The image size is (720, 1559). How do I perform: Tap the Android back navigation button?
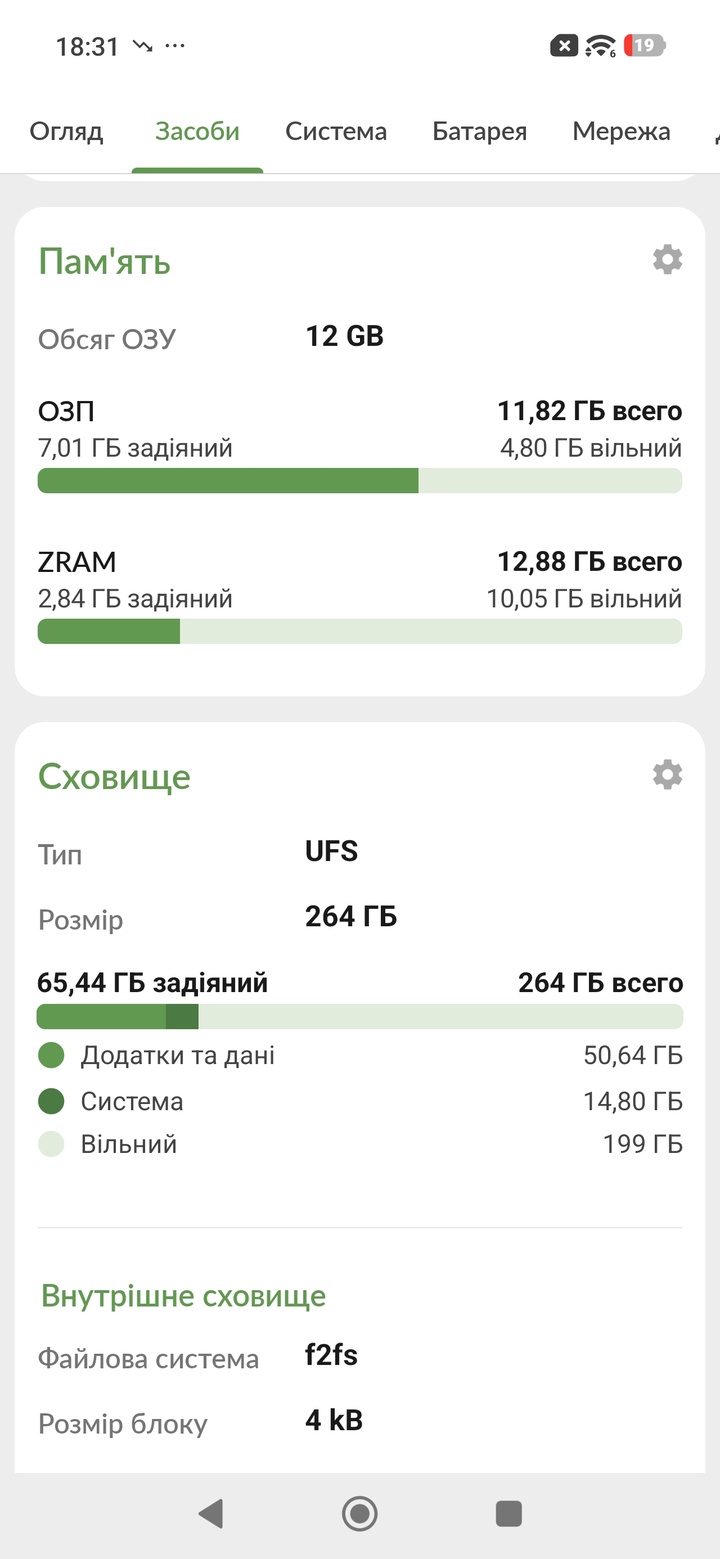210,1514
